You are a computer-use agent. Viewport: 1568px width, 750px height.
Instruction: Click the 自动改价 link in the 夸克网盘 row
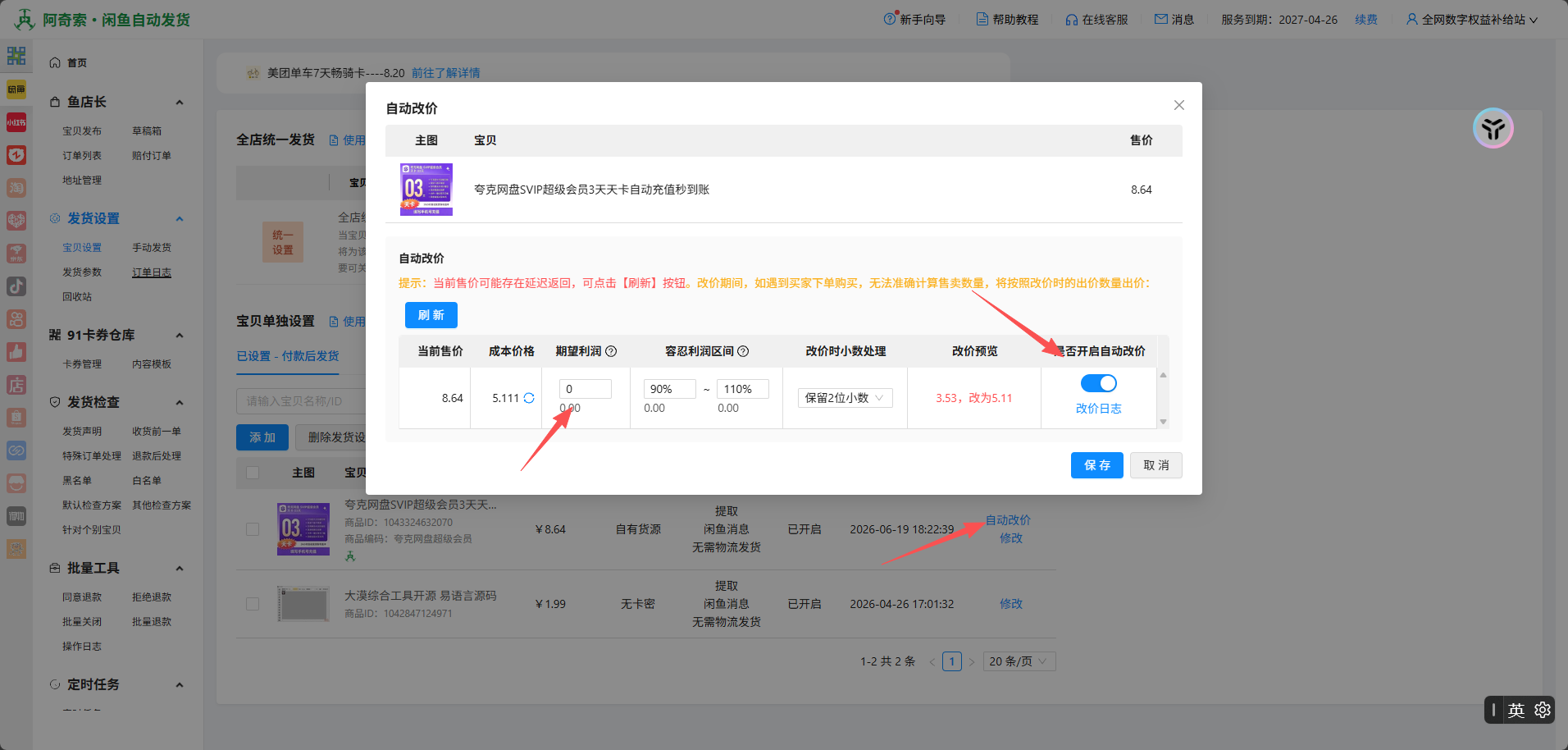[1008, 520]
